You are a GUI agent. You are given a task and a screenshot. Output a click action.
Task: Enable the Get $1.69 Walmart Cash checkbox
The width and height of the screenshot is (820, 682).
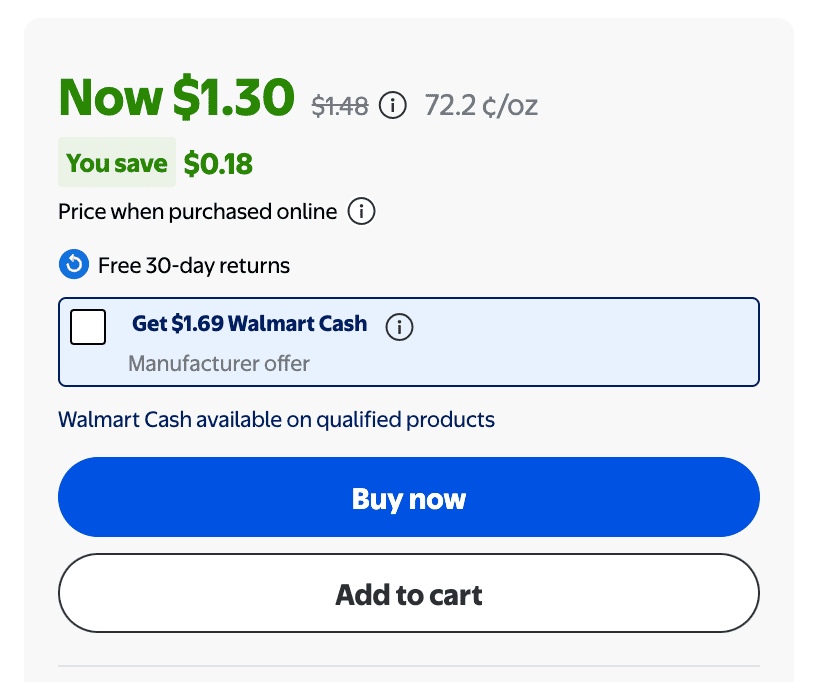point(88,327)
